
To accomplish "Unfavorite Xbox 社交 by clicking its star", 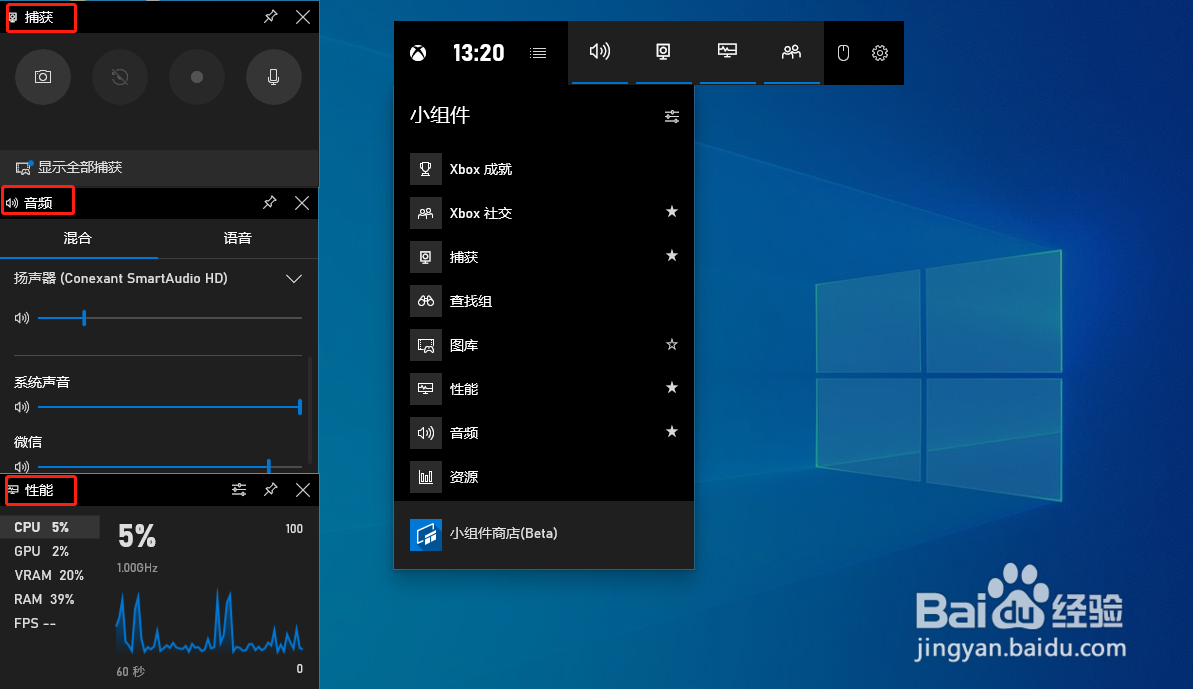I will (x=671, y=212).
